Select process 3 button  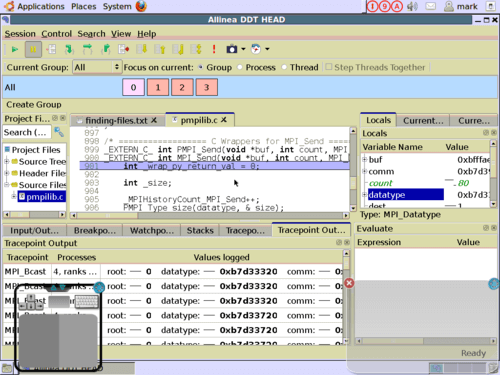click(207, 87)
